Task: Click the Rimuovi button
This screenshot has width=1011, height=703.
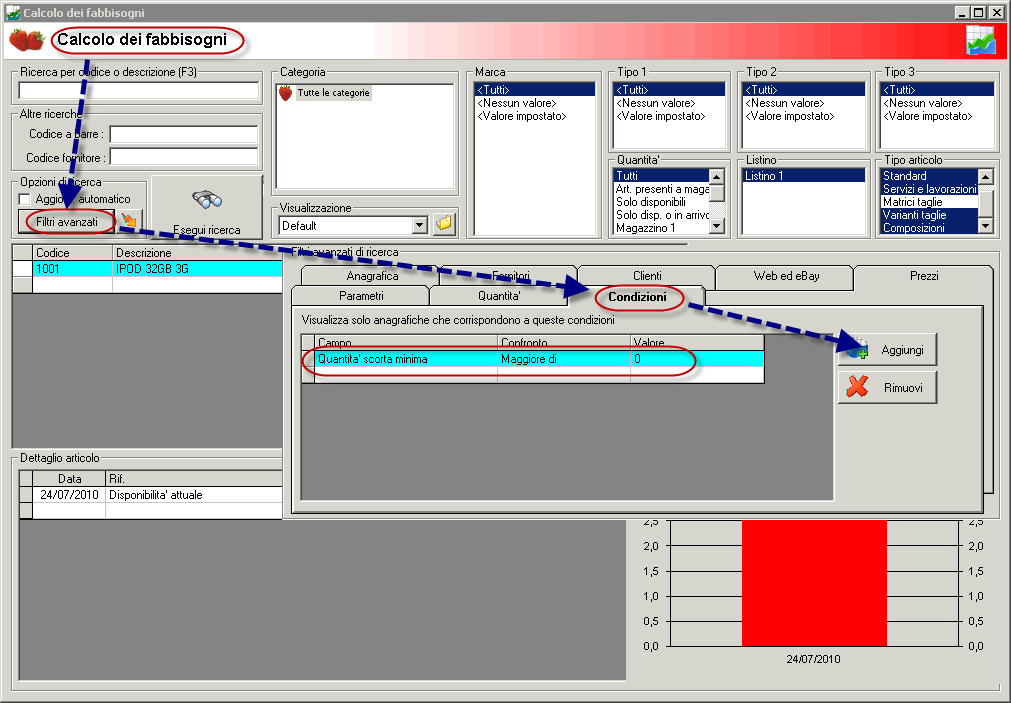Action: point(888,387)
